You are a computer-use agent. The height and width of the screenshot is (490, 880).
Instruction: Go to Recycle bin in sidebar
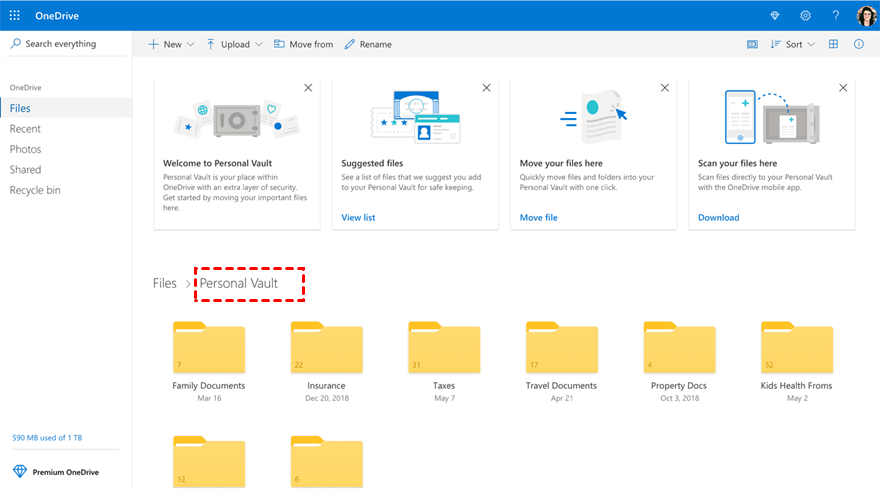point(35,190)
